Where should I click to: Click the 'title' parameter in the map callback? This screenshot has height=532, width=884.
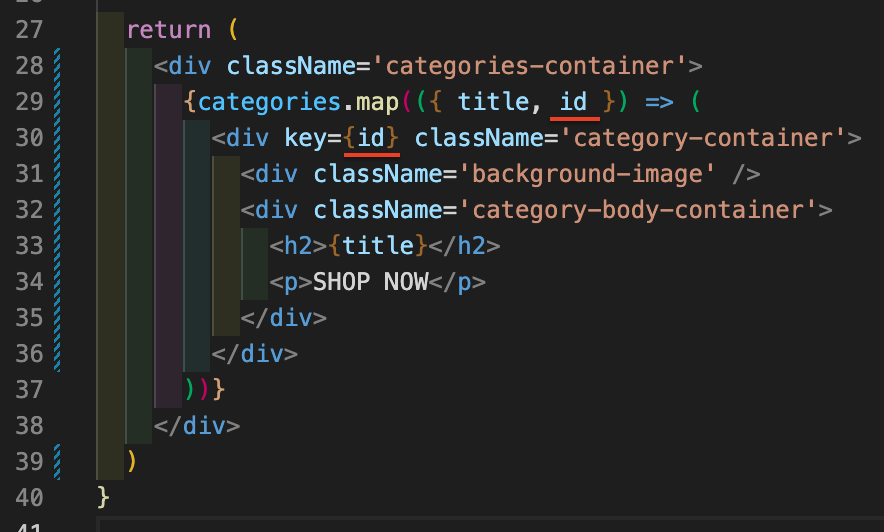click(493, 102)
